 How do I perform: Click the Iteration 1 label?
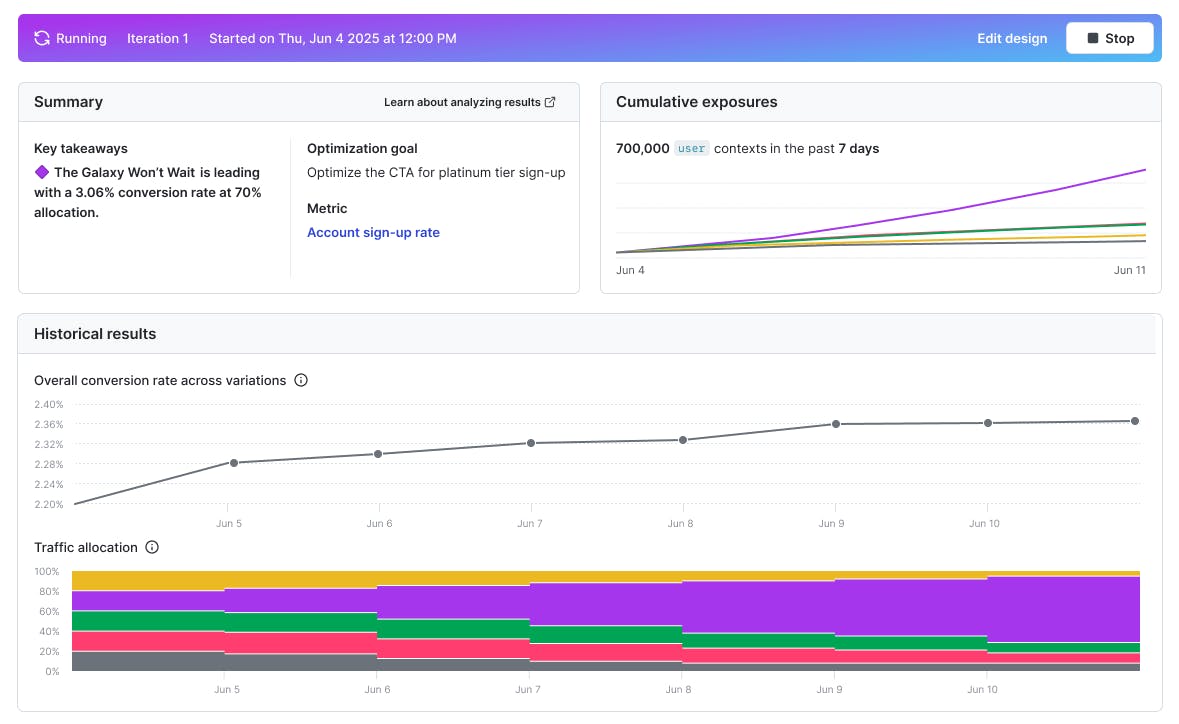(158, 38)
